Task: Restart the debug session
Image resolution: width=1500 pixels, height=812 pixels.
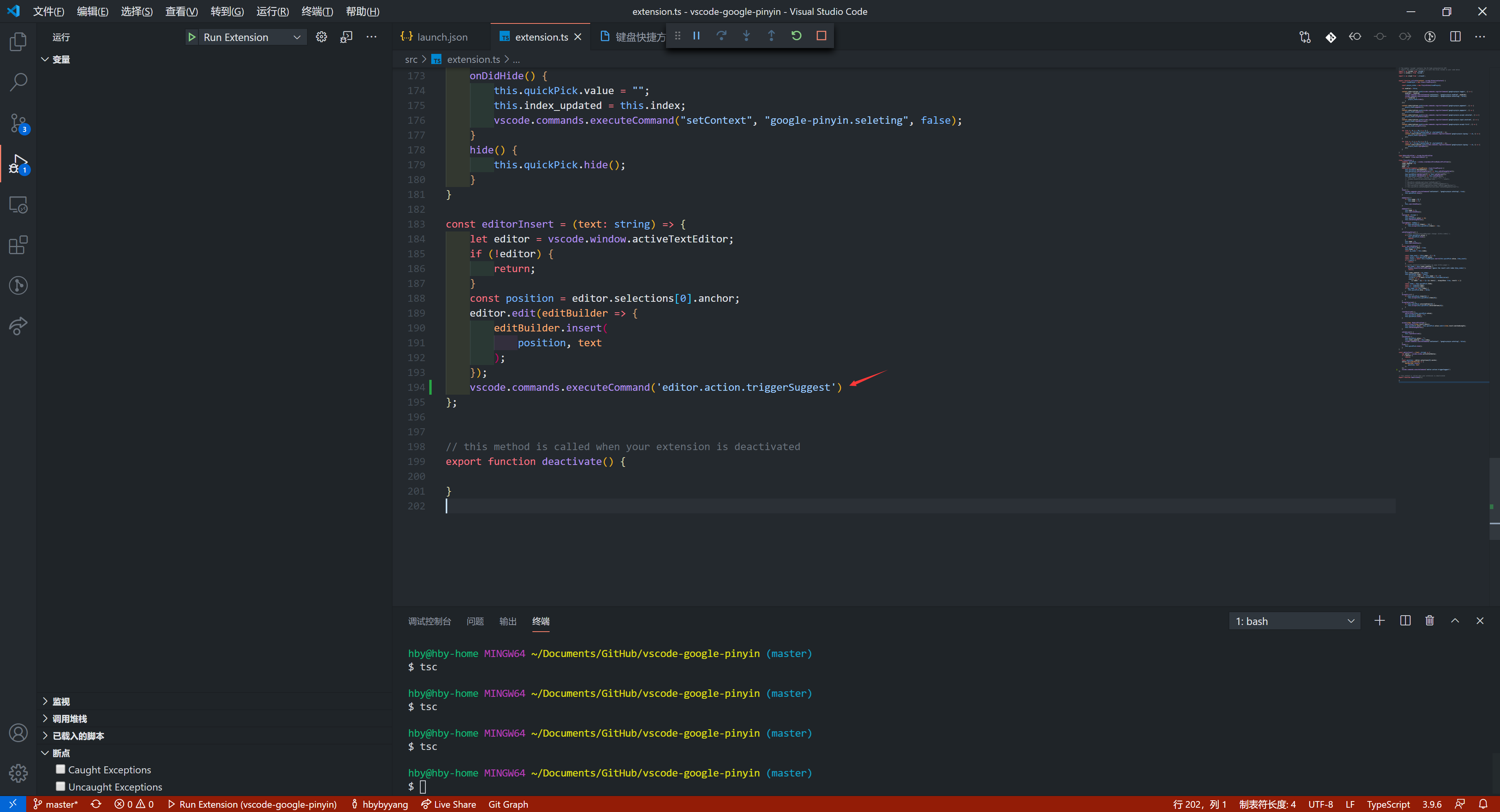Action: [x=796, y=36]
